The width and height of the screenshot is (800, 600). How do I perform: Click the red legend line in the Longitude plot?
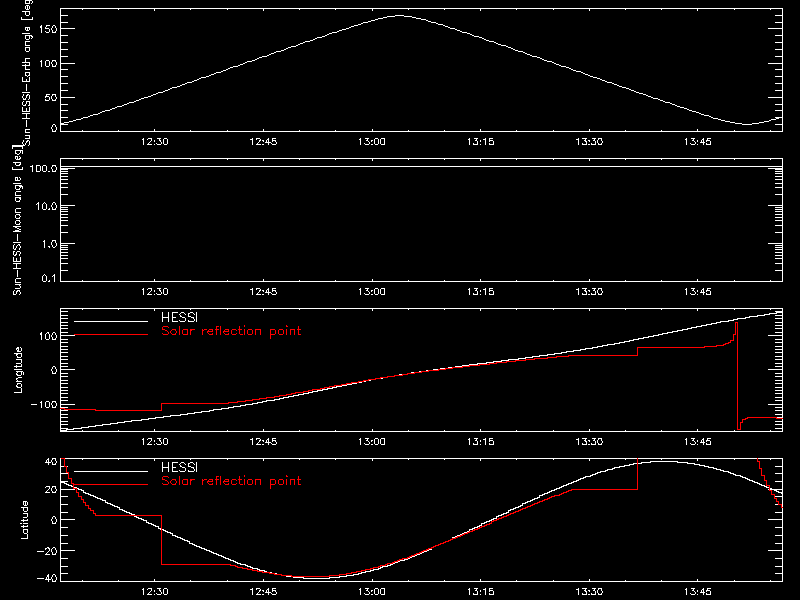111,335
